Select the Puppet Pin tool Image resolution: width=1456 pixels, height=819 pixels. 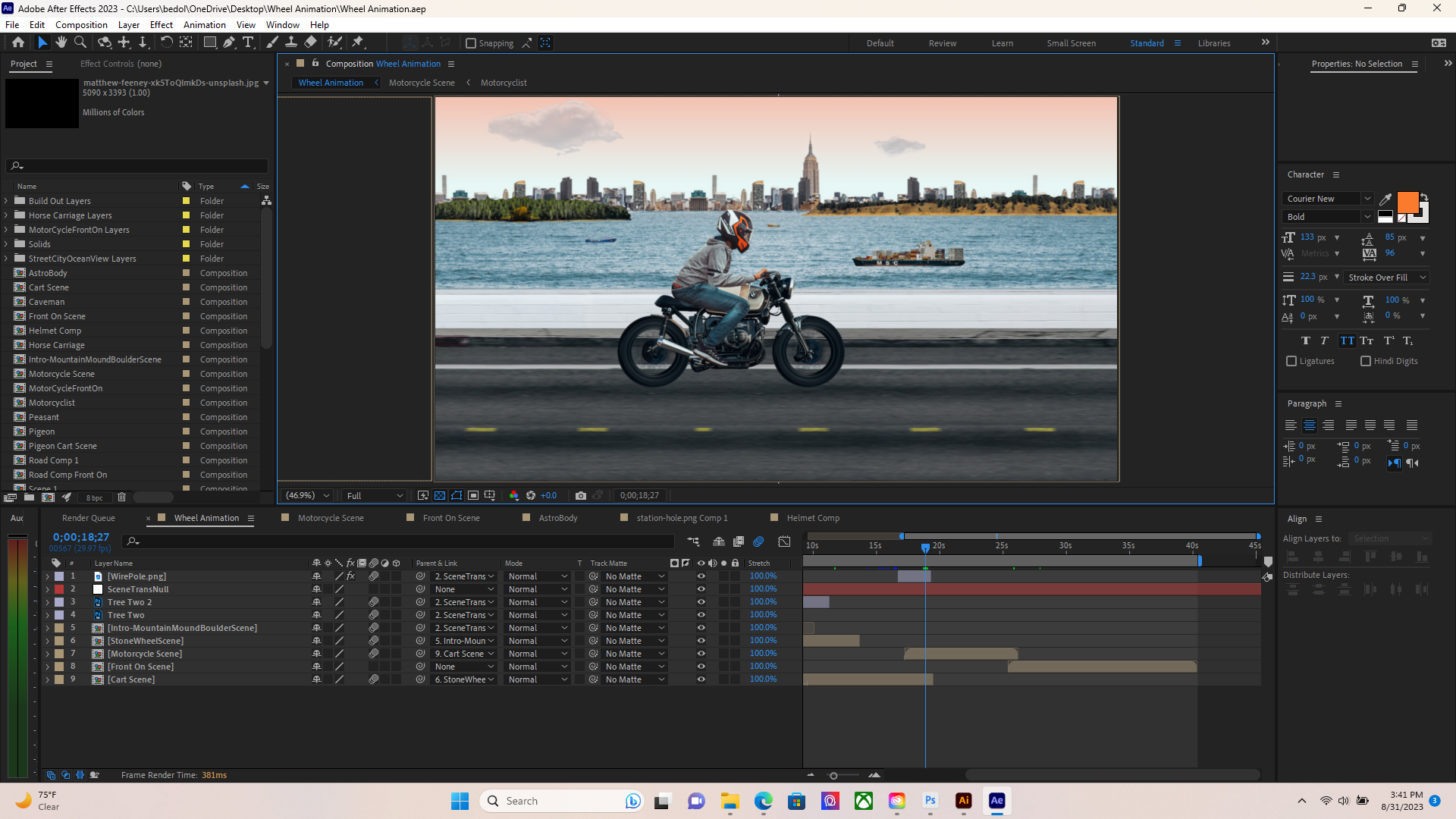click(x=358, y=42)
